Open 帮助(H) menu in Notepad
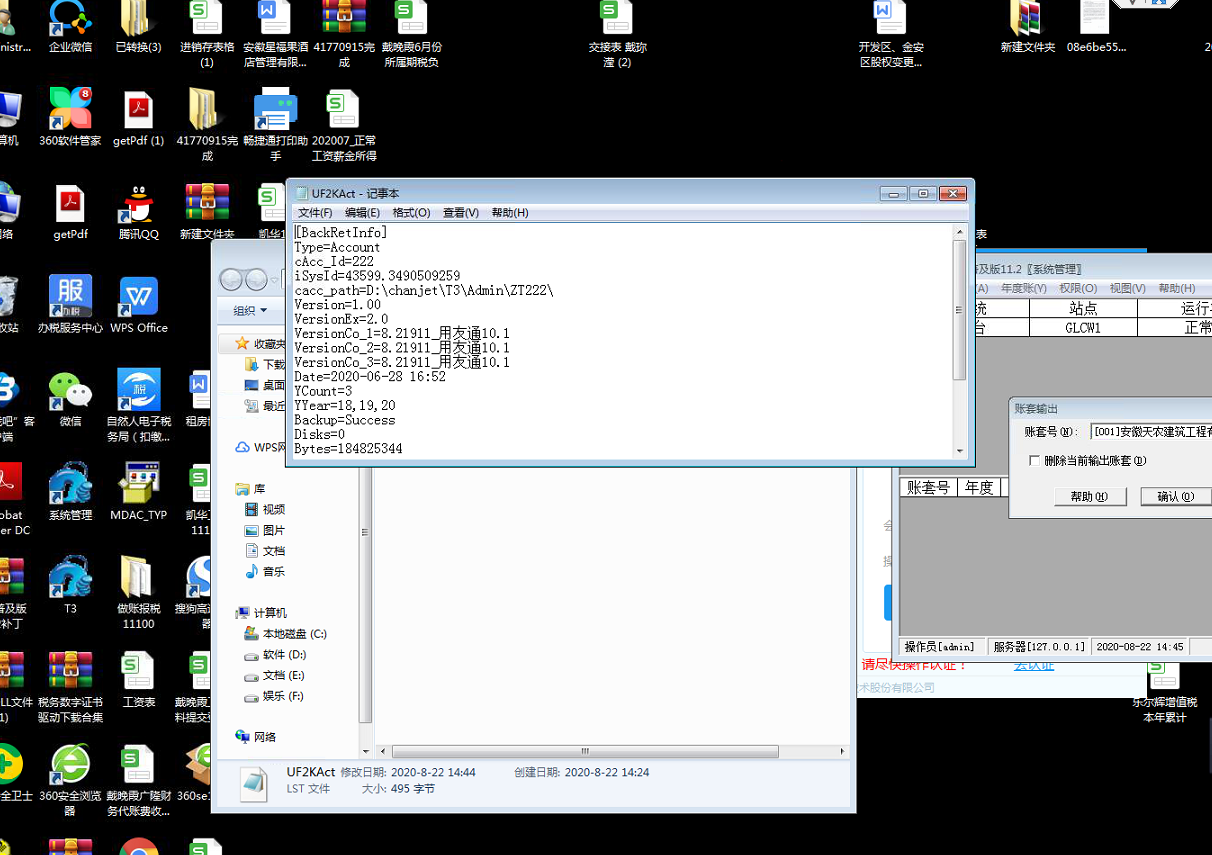Viewport: 1212px width, 855px height. [x=510, y=213]
